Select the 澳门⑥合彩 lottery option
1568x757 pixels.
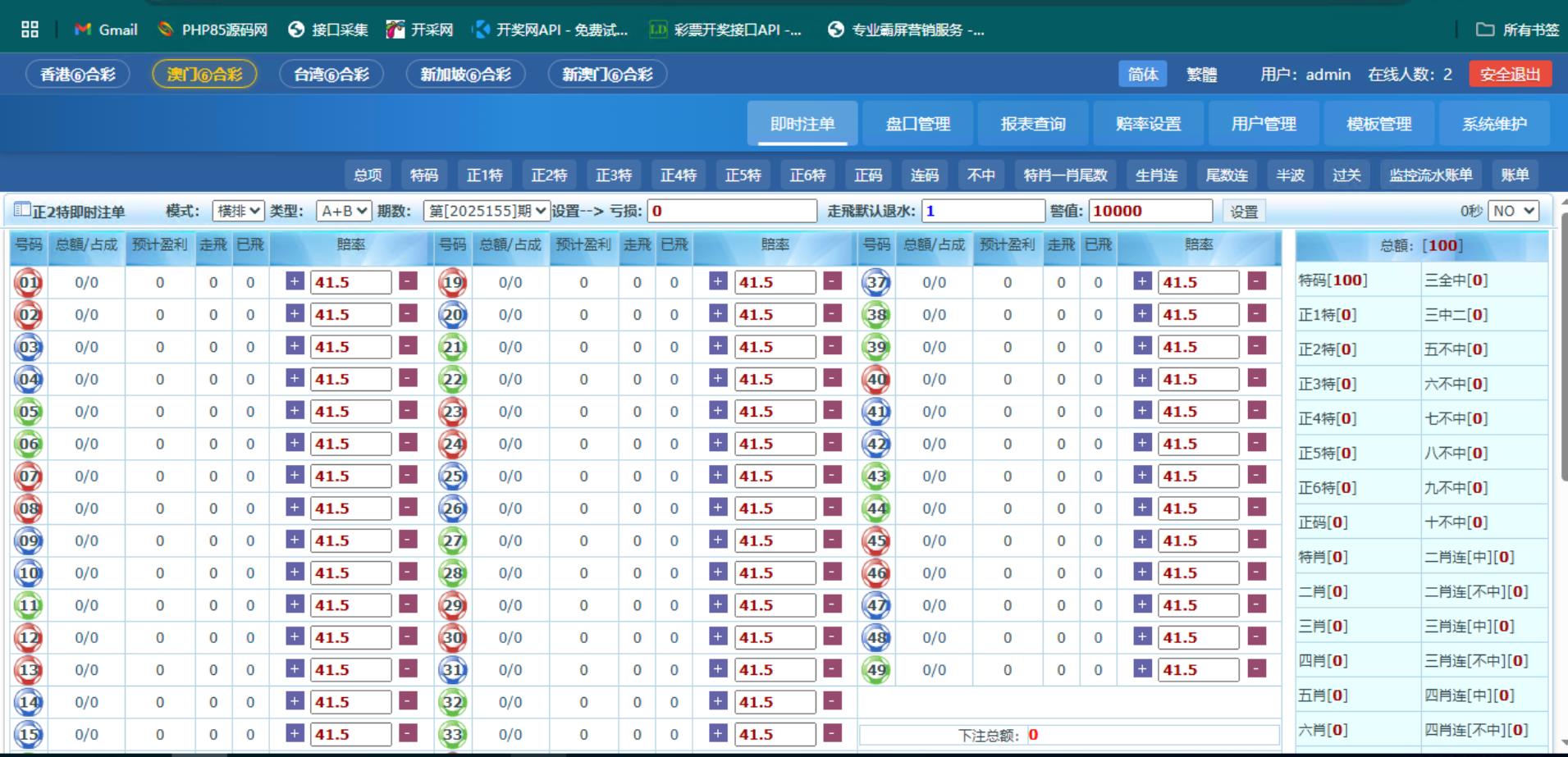204,74
